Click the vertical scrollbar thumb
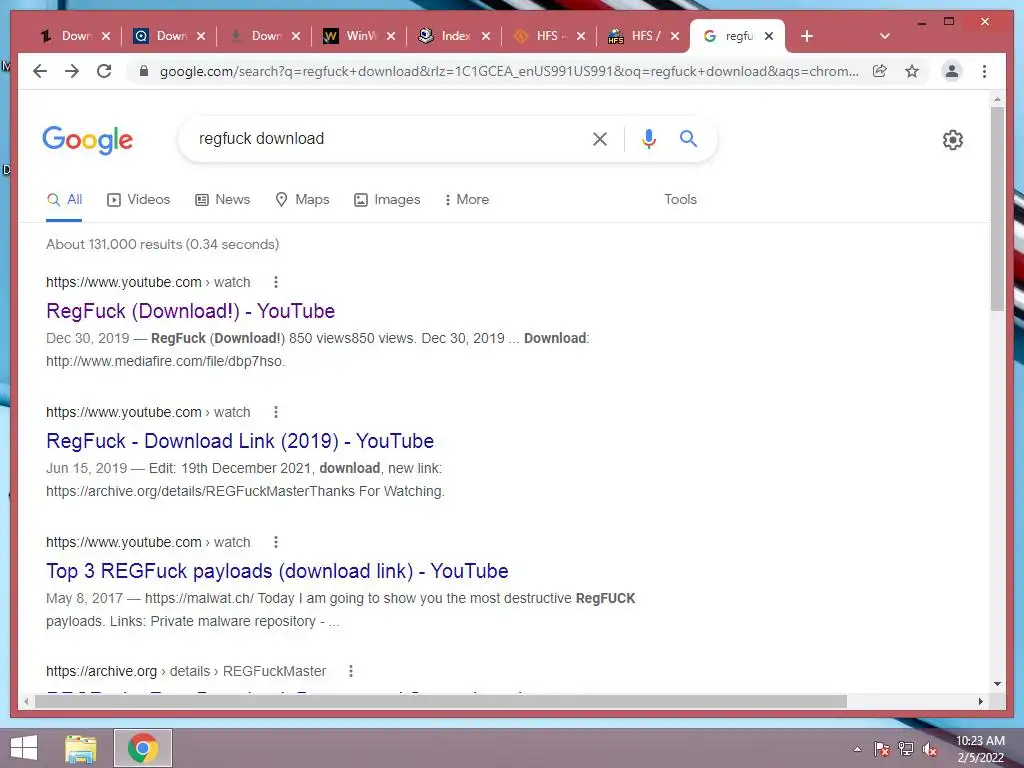This screenshot has height=768, width=1024. click(x=997, y=209)
